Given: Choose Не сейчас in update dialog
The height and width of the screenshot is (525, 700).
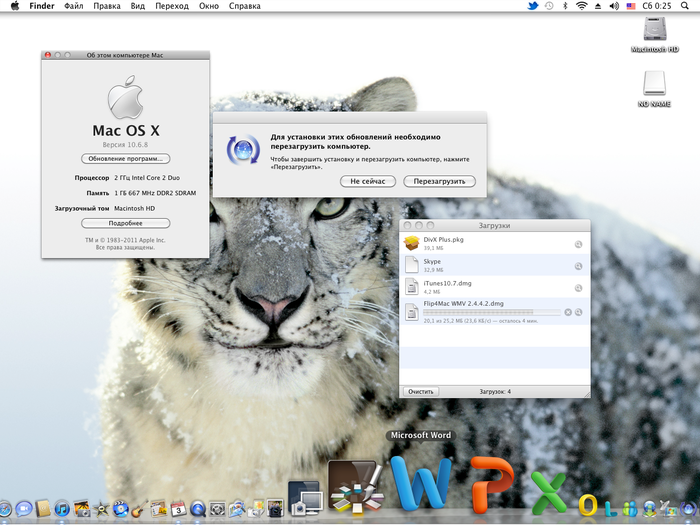Looking at the screenshot, I should click(x=367, y=181).
